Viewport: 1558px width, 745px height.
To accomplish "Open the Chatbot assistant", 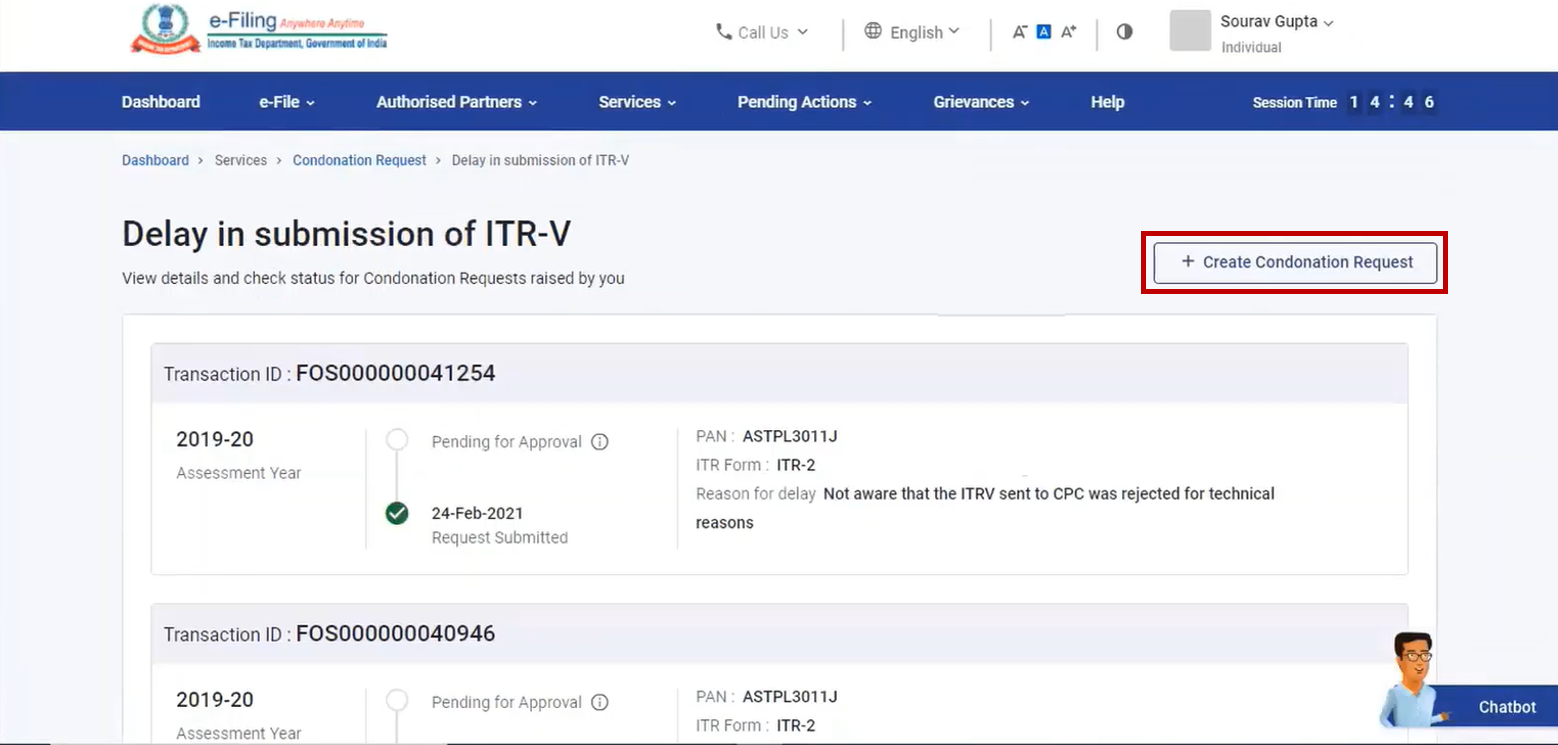I will (1508, 707).
